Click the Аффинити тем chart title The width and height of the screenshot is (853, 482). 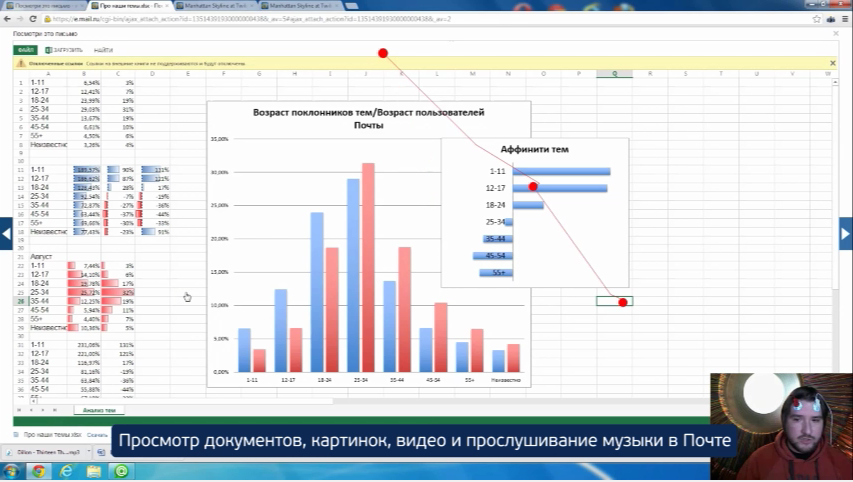[534, 149]
